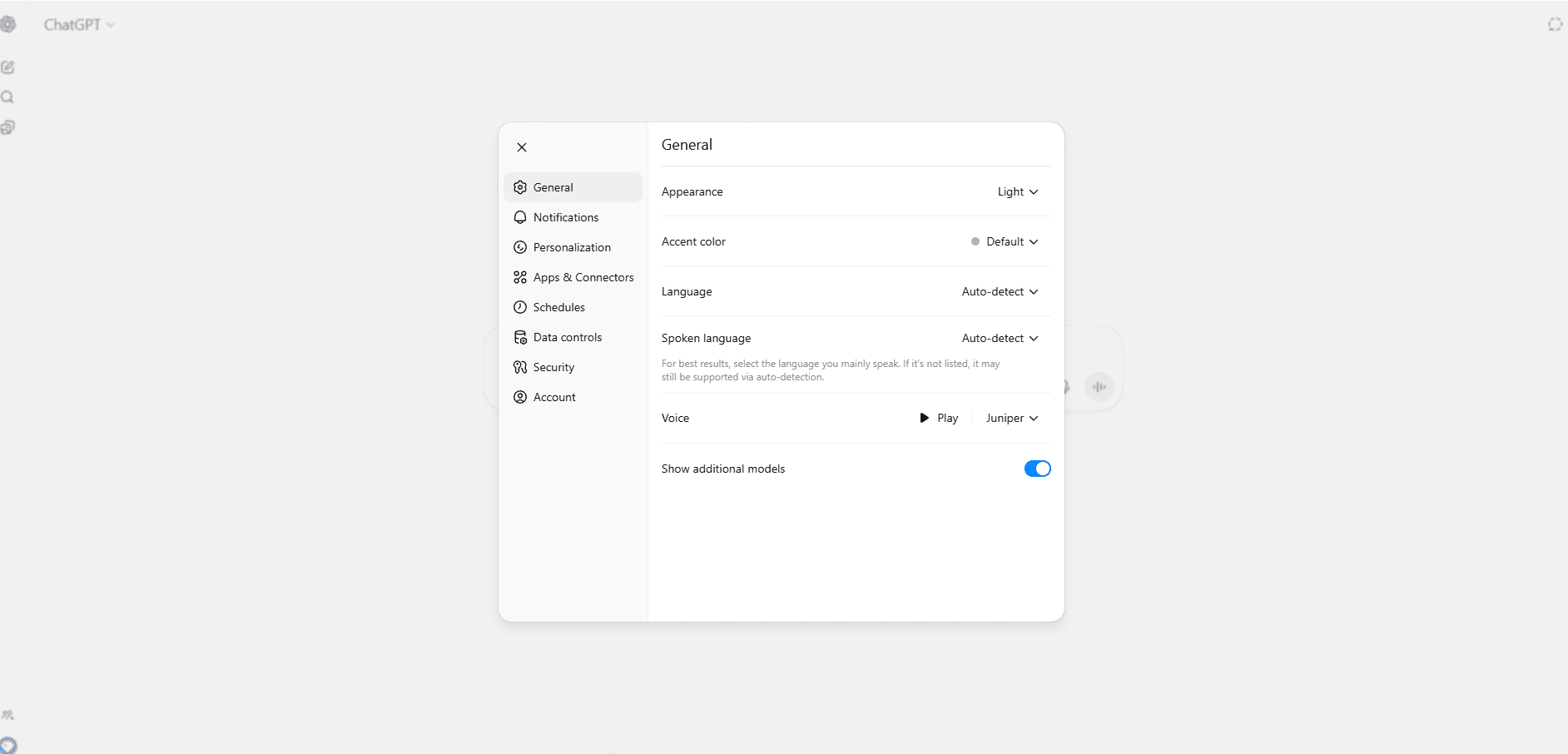This screenshot has height=754, width=1568.
Task: Close the settings dialog
Action: 522,147
